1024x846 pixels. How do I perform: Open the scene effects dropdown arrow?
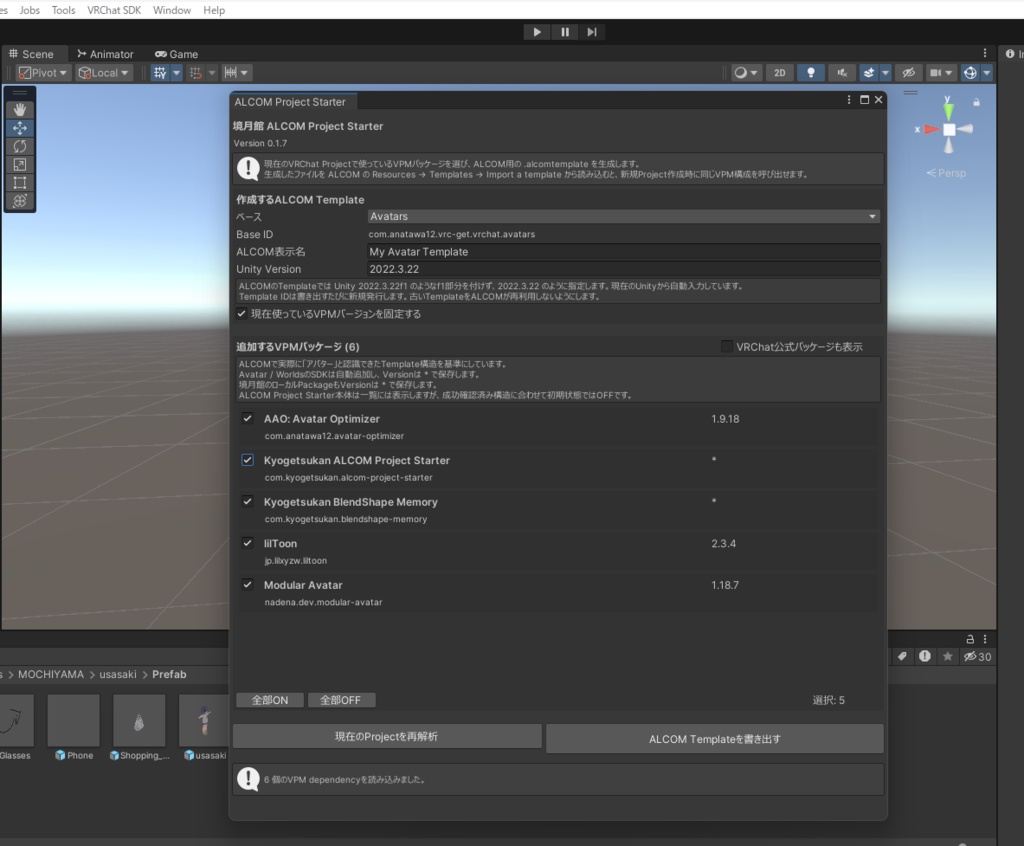point(886,73)
